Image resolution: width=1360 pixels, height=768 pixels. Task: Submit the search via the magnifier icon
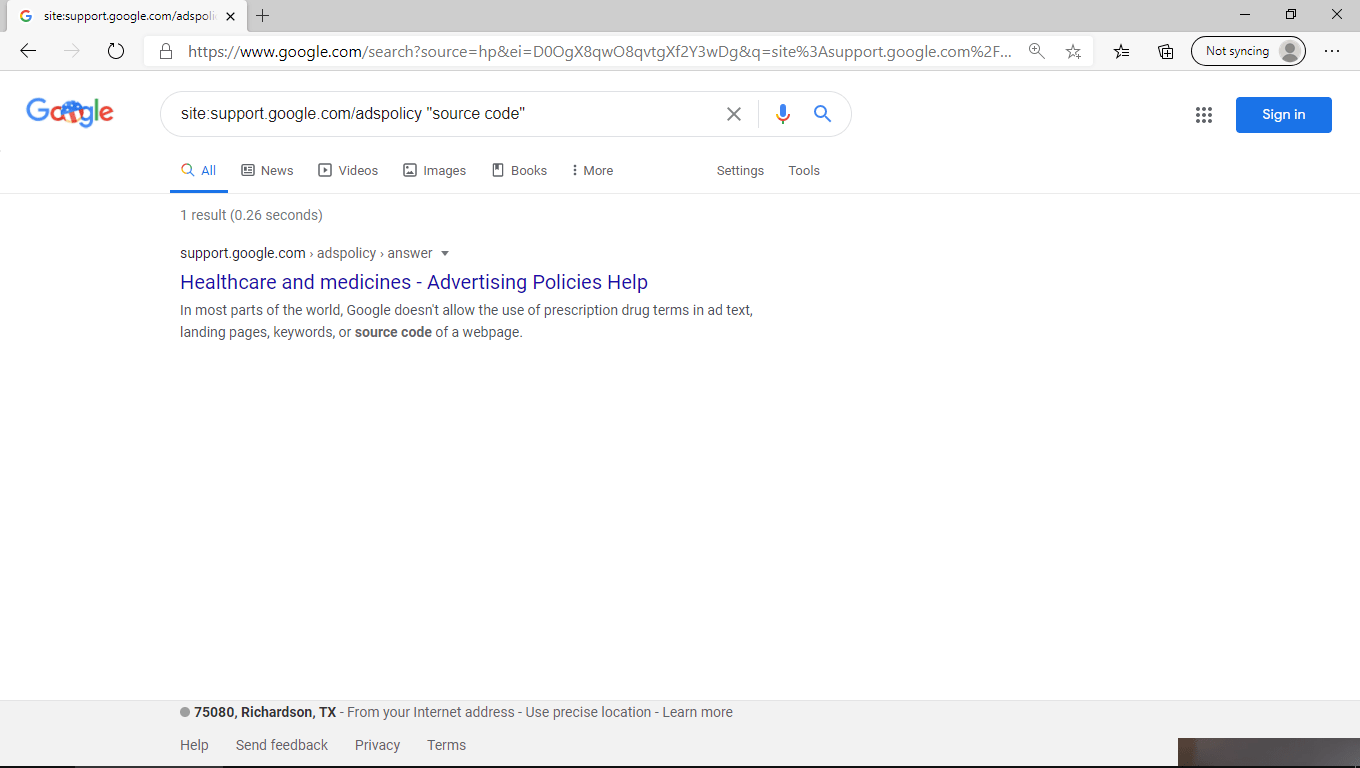[822, 114]
